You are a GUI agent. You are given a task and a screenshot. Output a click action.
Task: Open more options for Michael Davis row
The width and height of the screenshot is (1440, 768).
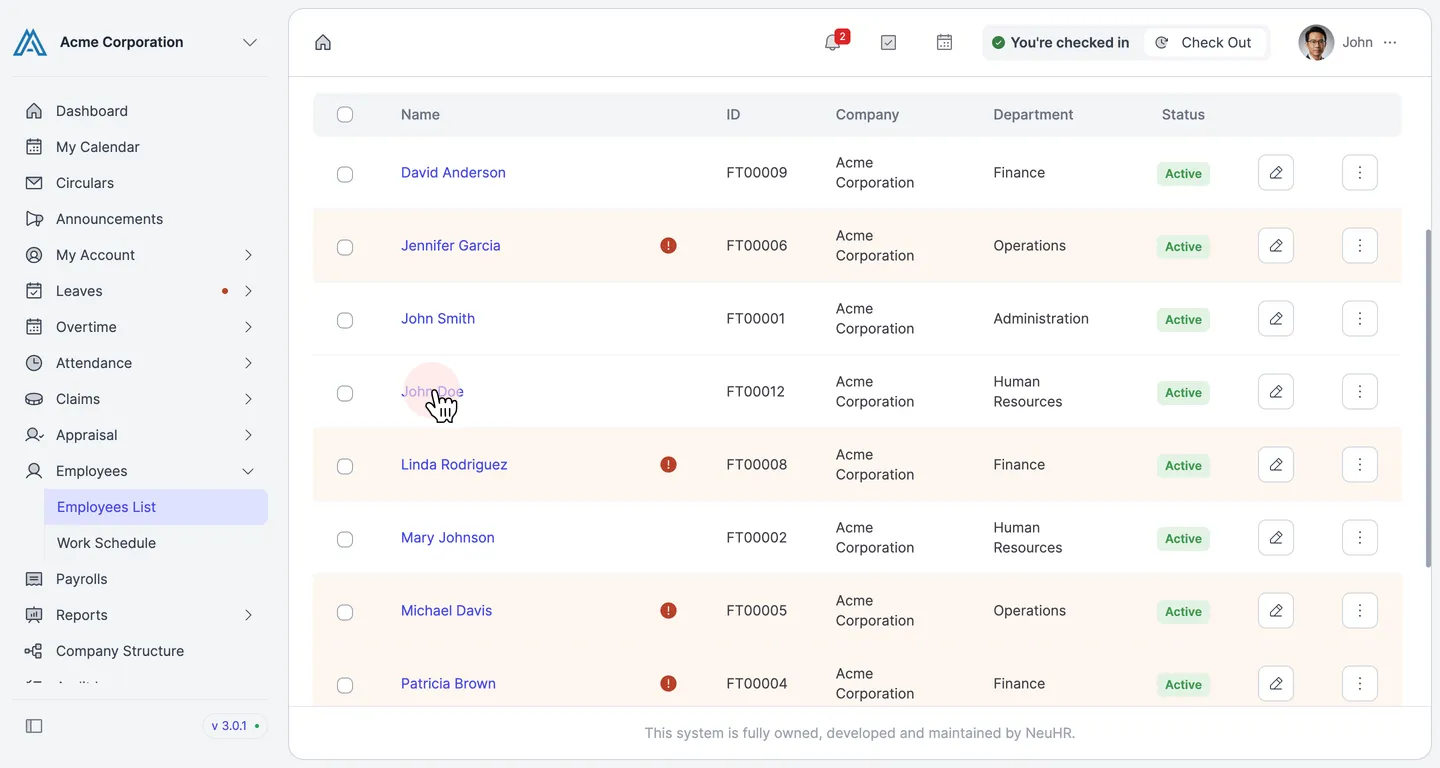point(1360,610)
